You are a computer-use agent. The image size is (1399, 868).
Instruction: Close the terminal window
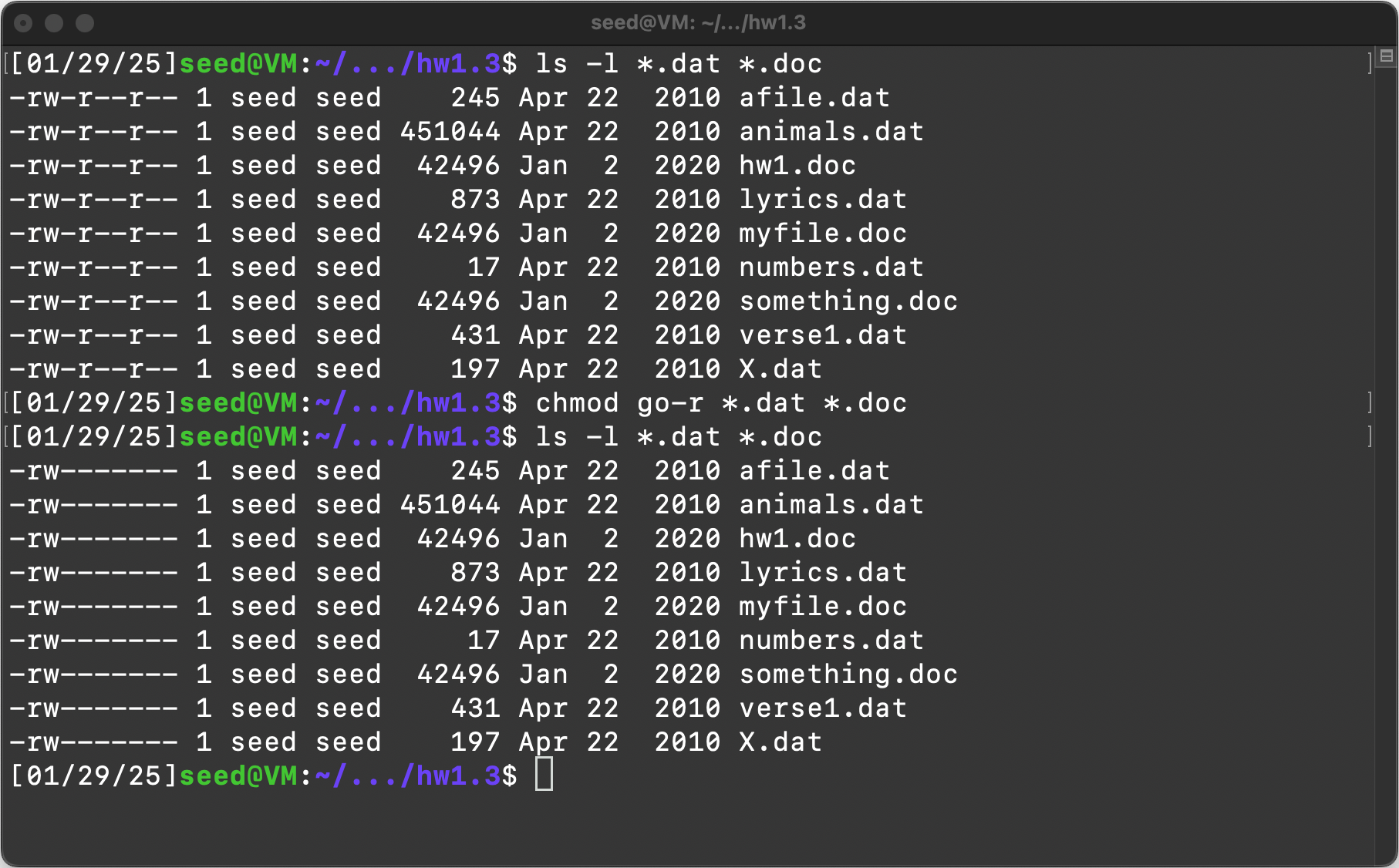[24, 23]
